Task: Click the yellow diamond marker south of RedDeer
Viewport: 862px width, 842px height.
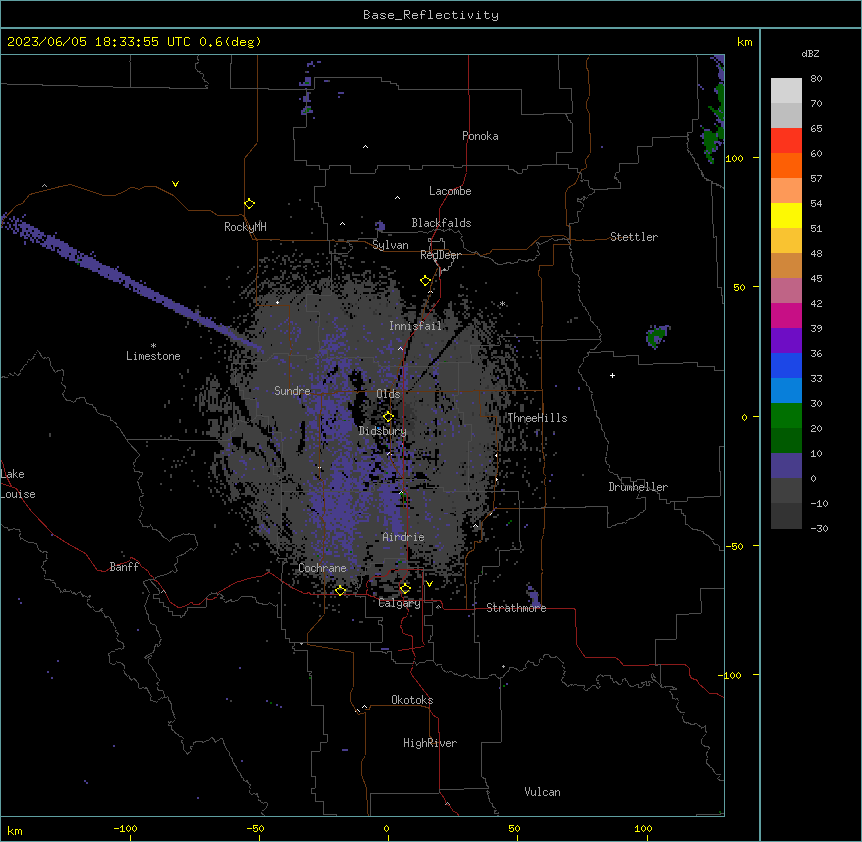Action: [x=426, y=281]
